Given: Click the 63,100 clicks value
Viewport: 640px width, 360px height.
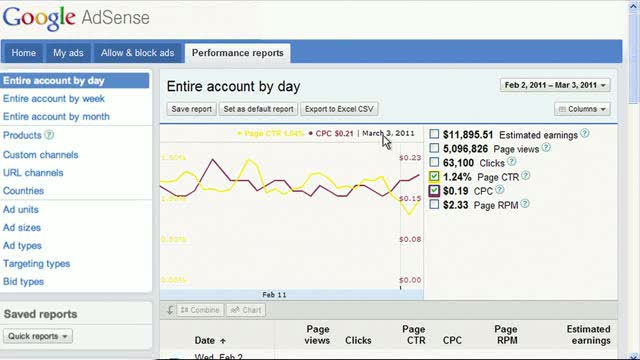Looking at the screenshot, I should click(458, 163).
